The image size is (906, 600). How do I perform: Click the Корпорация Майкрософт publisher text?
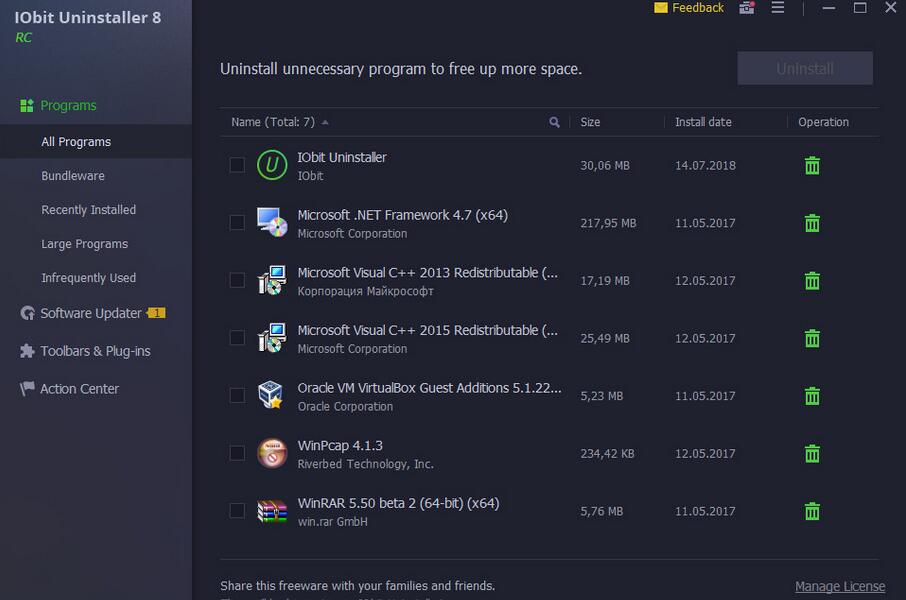pos(365,291)
